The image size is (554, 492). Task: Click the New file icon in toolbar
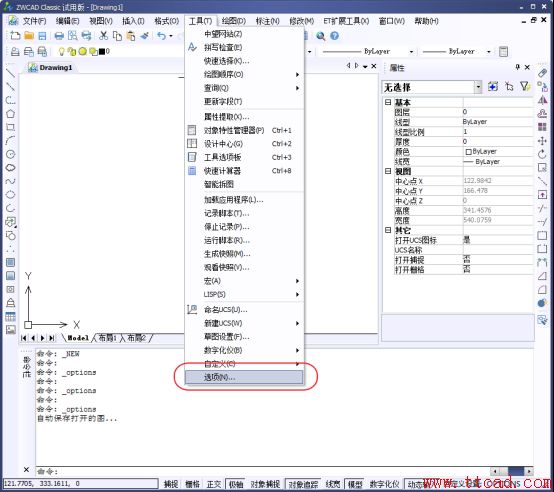[15, 36]
